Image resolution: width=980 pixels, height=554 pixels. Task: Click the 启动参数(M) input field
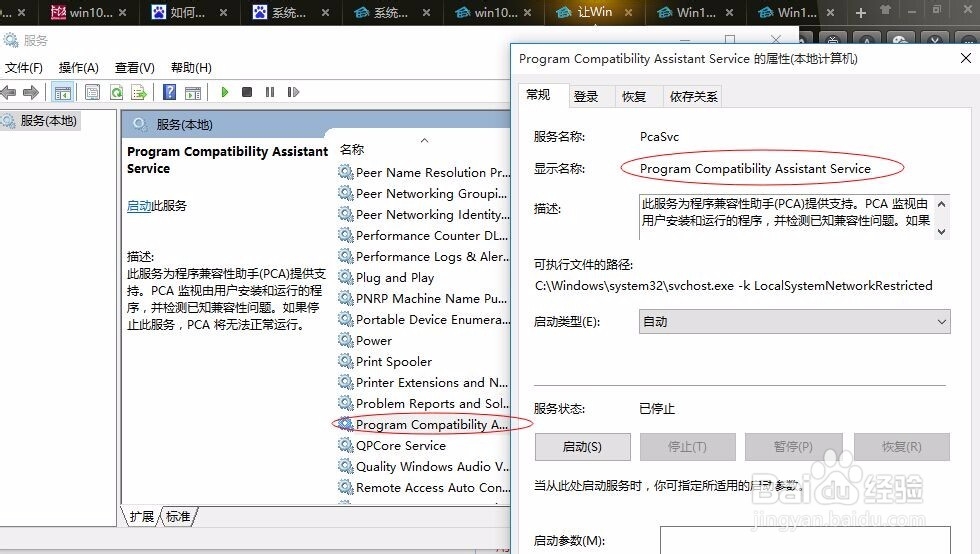tap(805, 540)
